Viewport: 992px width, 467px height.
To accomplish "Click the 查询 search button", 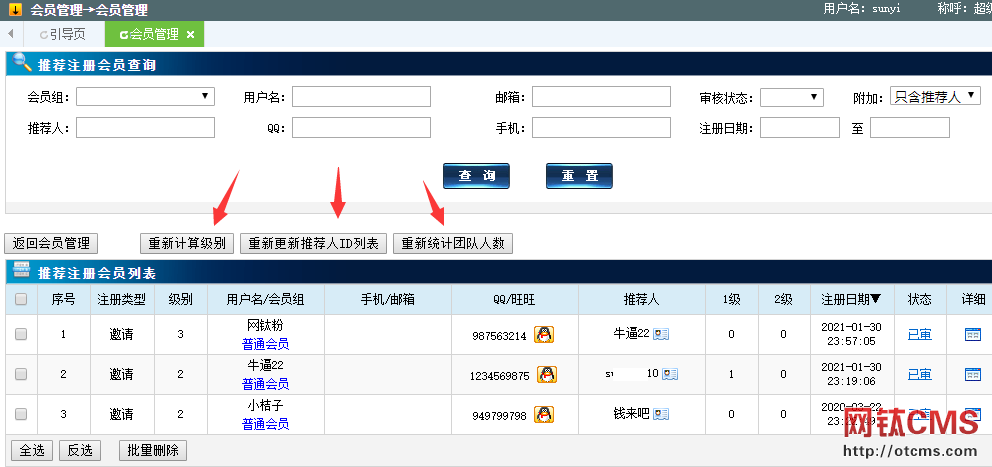I will point(476,176).
